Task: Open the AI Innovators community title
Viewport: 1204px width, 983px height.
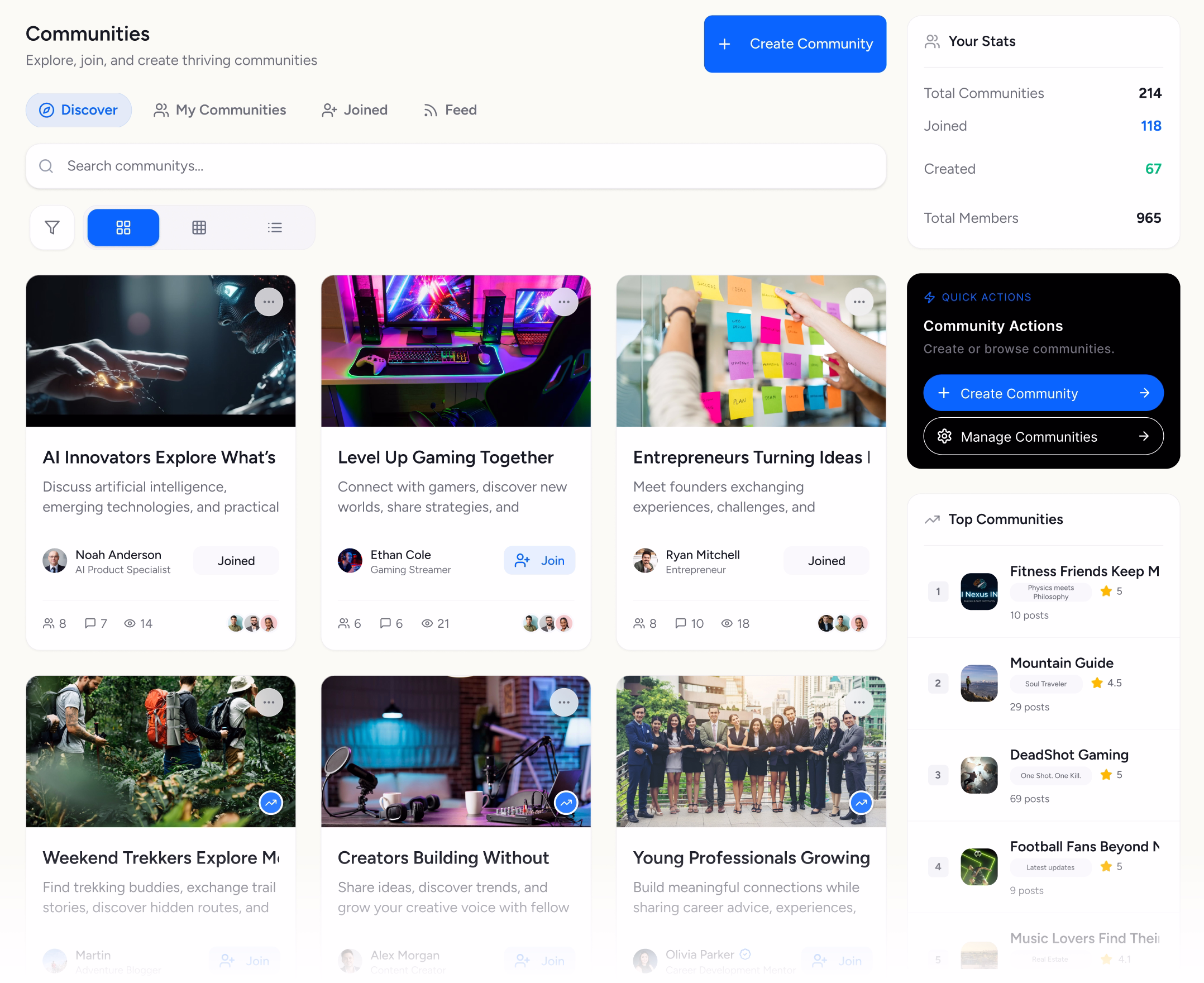Action: click(160, 457)
